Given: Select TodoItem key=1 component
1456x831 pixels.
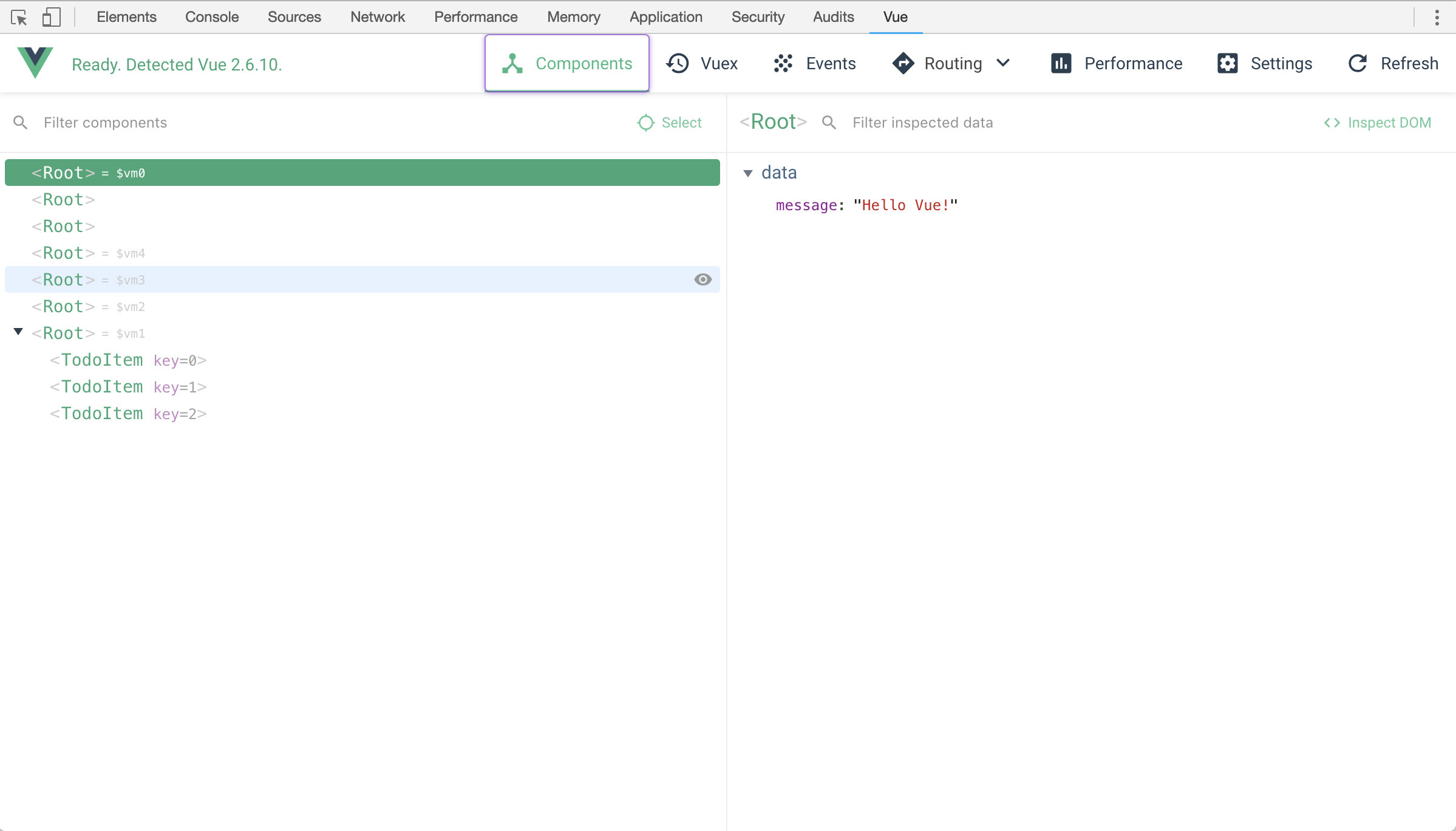Looking at the screenshot, I should click(x=362, y=386).
